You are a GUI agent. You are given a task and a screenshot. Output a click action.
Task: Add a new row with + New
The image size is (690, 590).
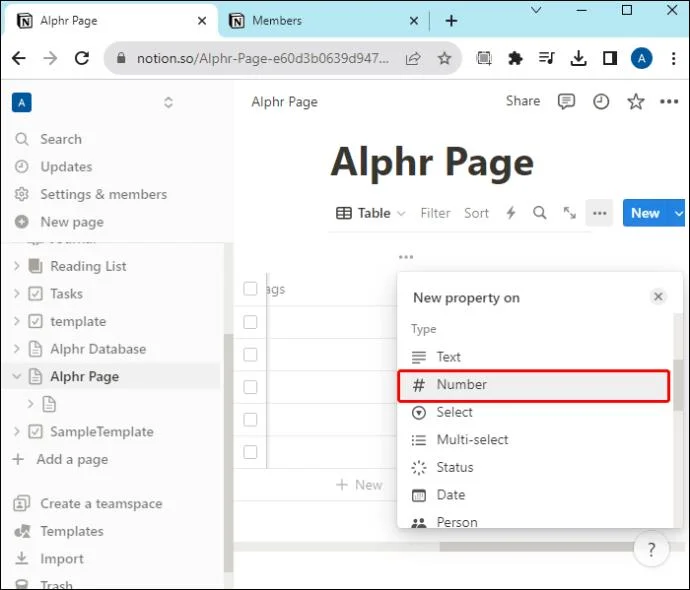click(359, 485)
